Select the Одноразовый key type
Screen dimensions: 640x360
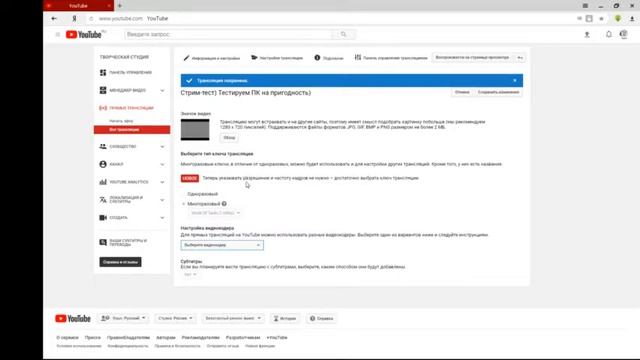202,194
